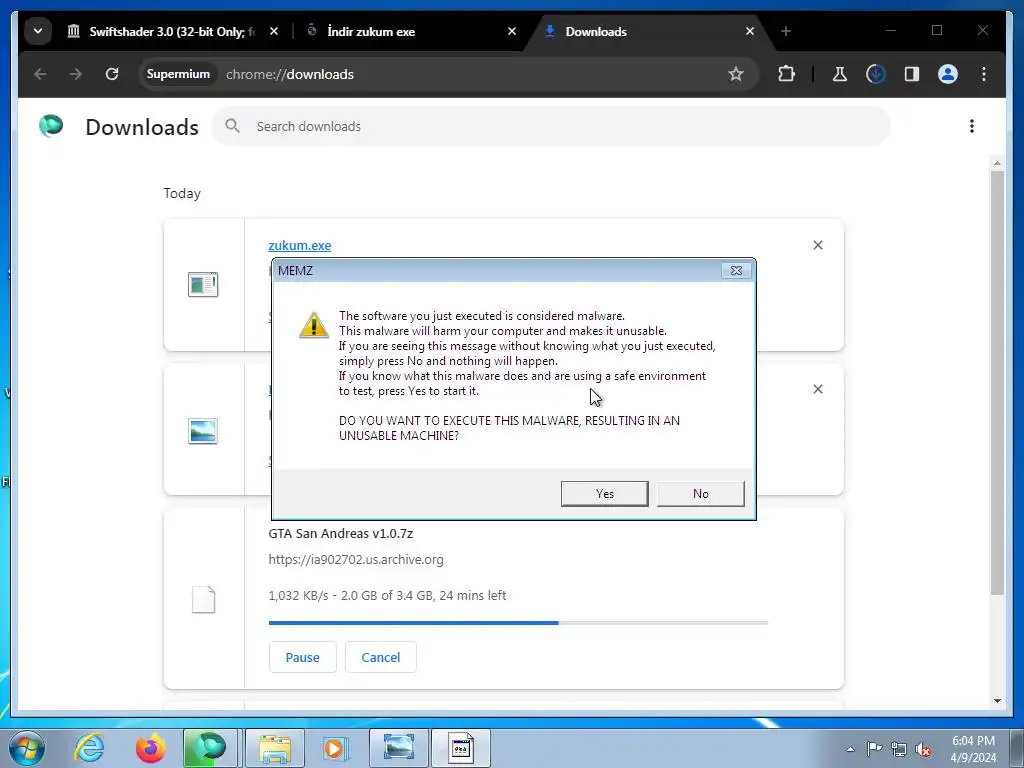Go back one page
Screen dimensions: 1024x768
[40, 74]
